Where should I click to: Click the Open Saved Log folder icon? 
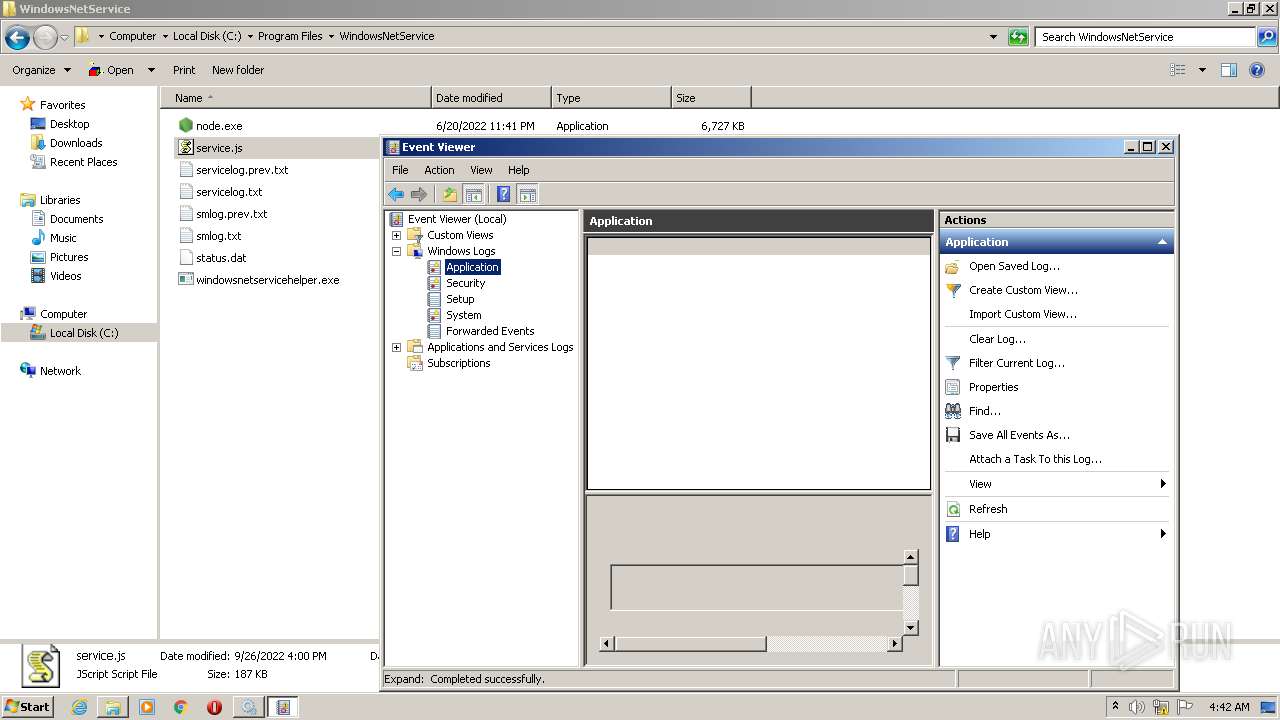pos(953,266)
